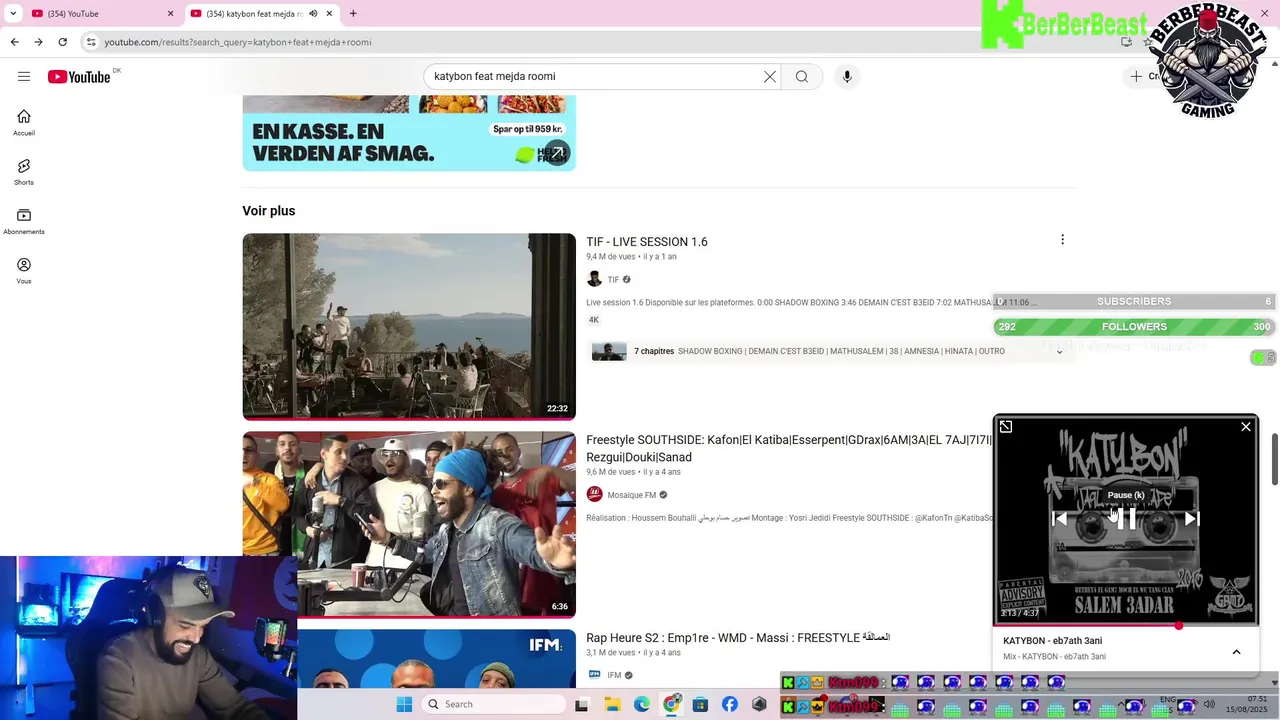Visit the IFM channel link
Viewport: 1280px width, 720px height.
coord(614,675)
